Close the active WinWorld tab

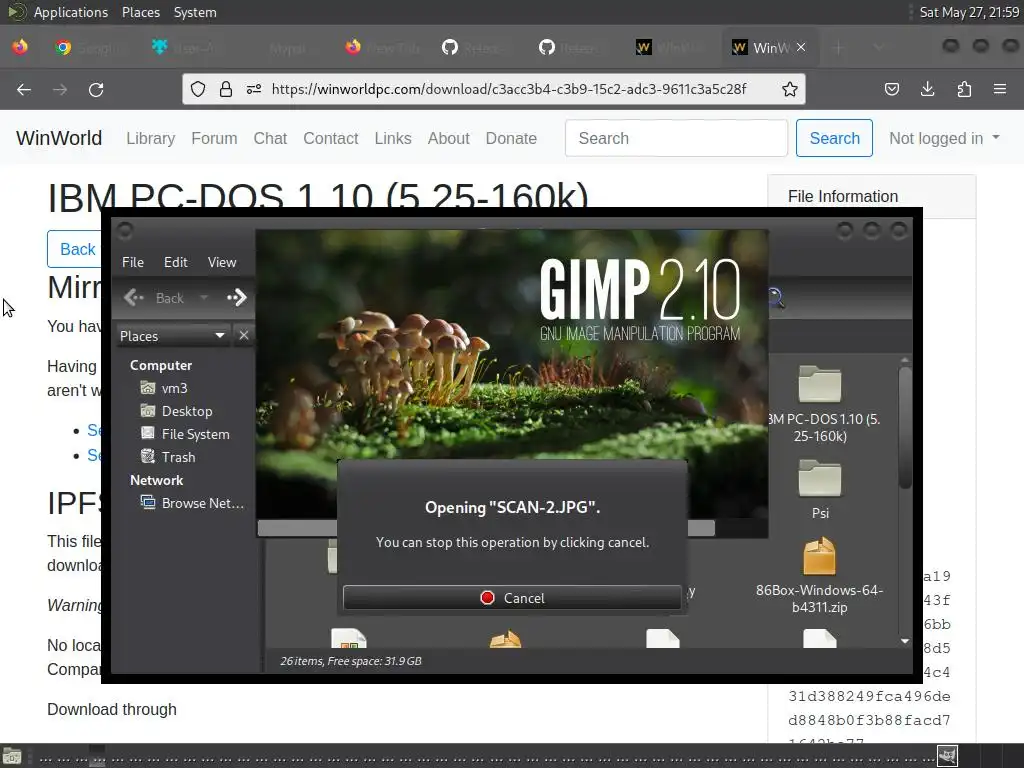coord(801,47)
